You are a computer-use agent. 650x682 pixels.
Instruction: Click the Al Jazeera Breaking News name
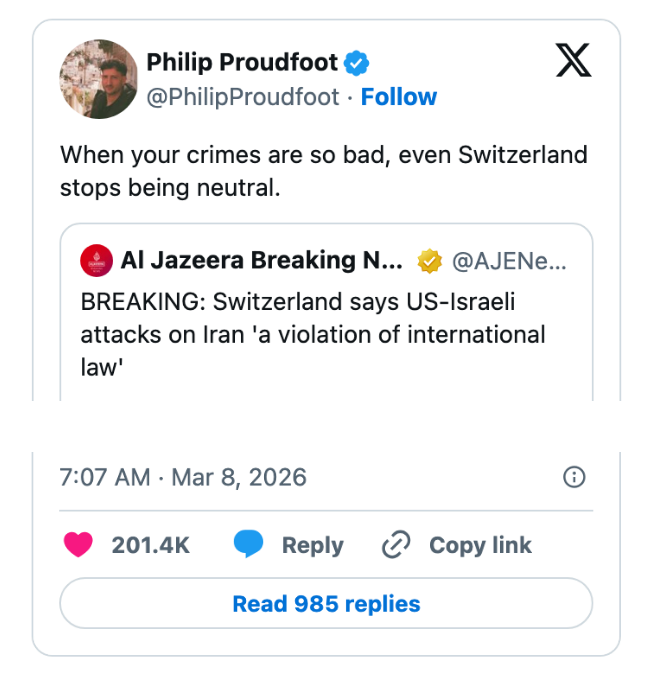coord(261,262)
